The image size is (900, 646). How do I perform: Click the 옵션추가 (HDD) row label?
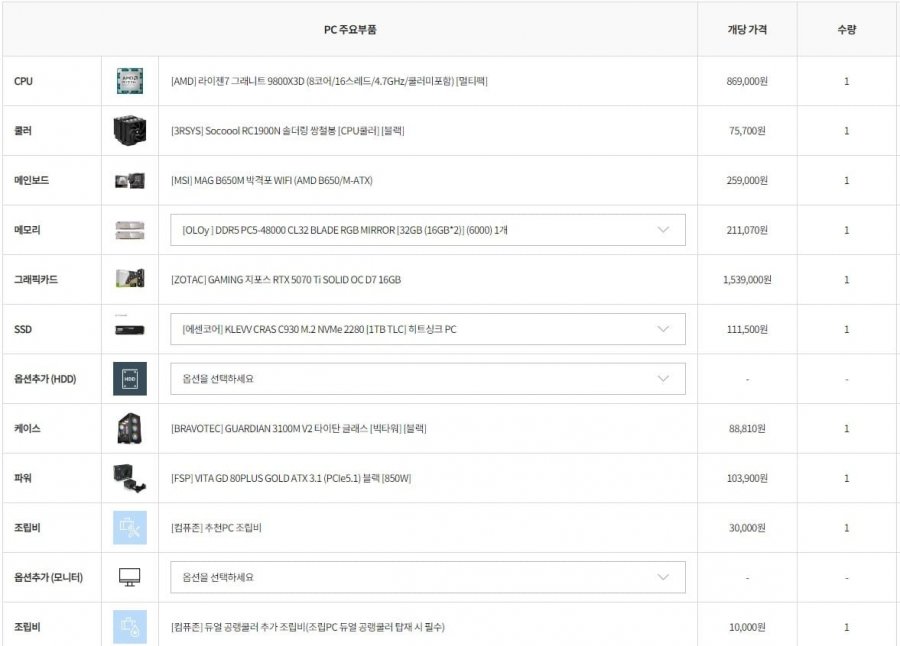click(45, 378)
